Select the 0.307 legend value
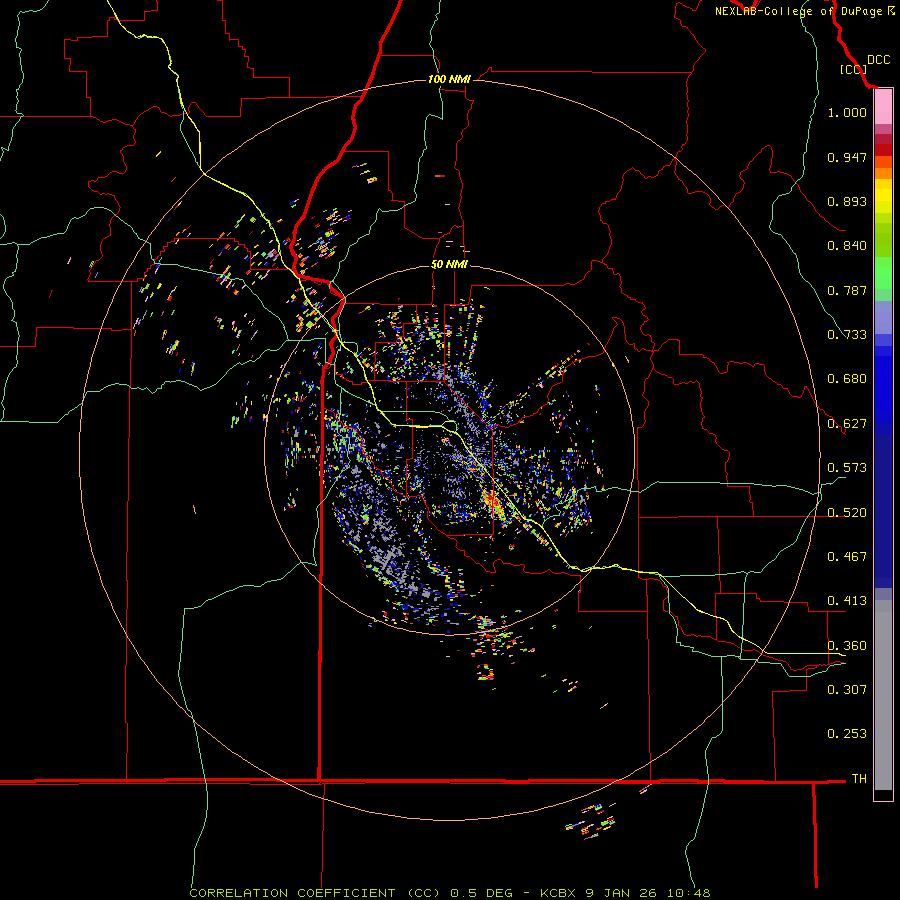900x900 pixels. click(x=847, y=689)
